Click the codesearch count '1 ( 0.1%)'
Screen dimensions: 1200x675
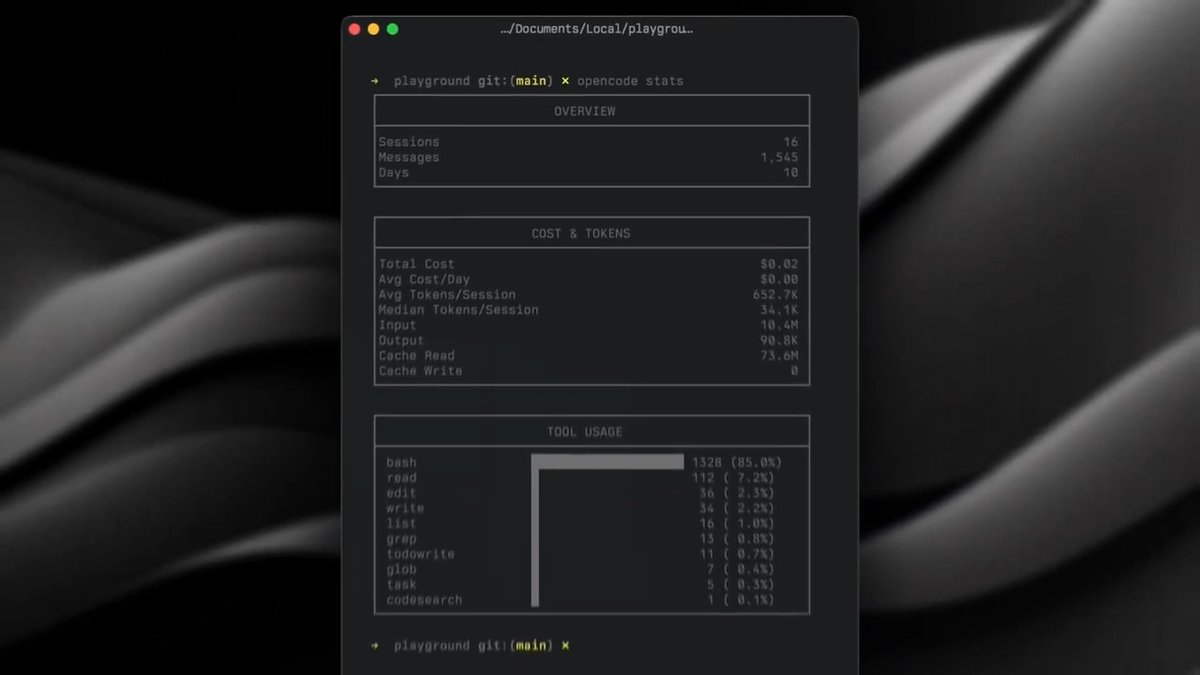coord(741,600)
